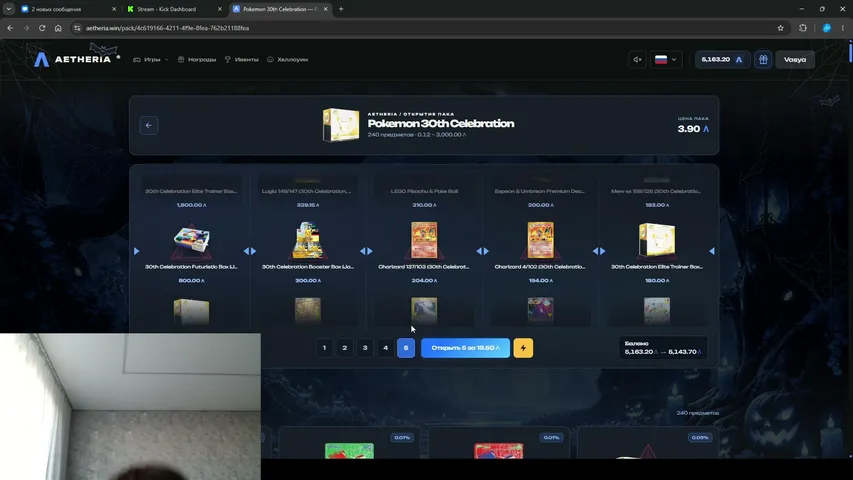Open the tab search dropdown arrow
Screen dimensions: 853x480
[x=9, y=9]
